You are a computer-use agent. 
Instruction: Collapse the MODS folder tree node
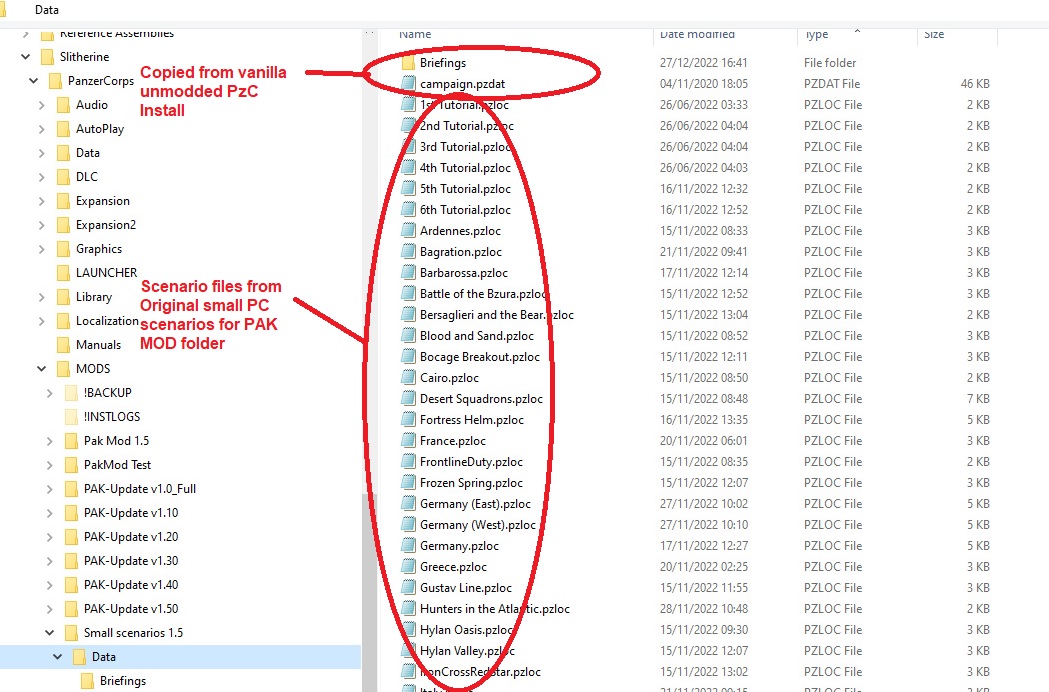(x=41, y=369)
